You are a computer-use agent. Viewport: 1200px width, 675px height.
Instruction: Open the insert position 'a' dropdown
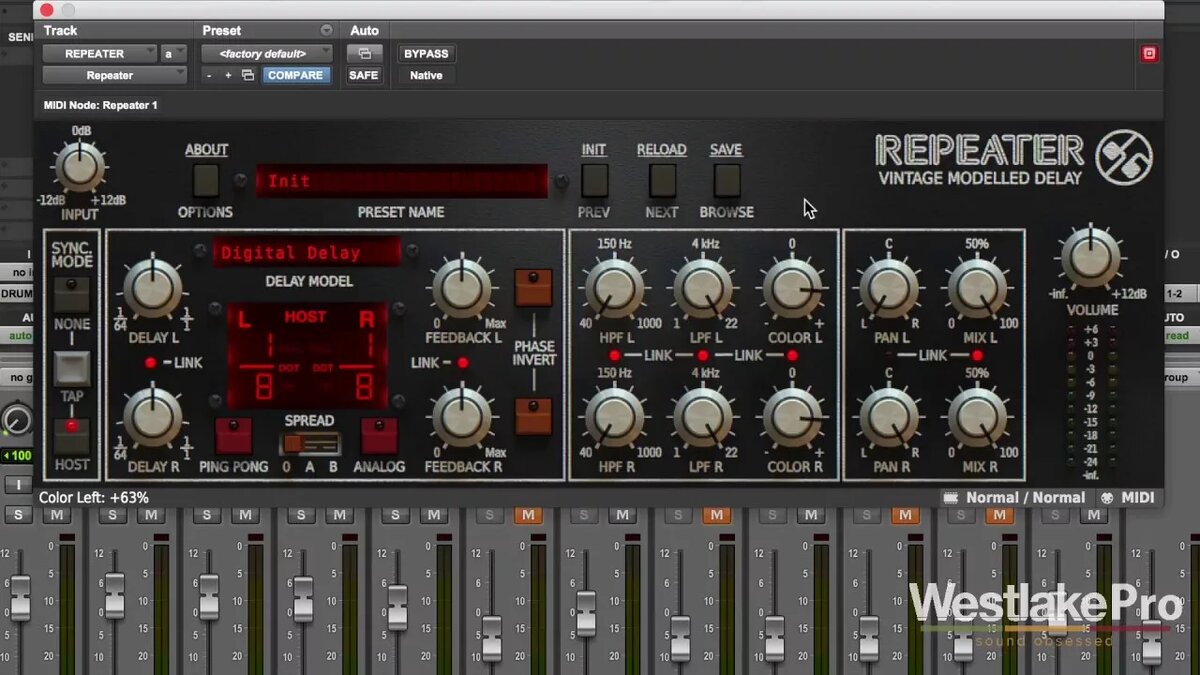pos(174,54)
